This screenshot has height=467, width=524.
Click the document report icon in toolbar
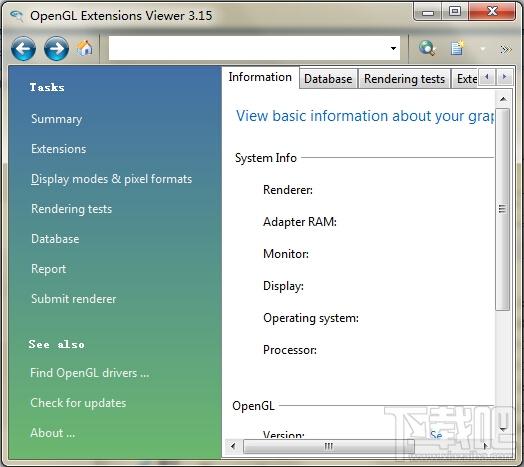pyautogui.click(x=457, y=48)
